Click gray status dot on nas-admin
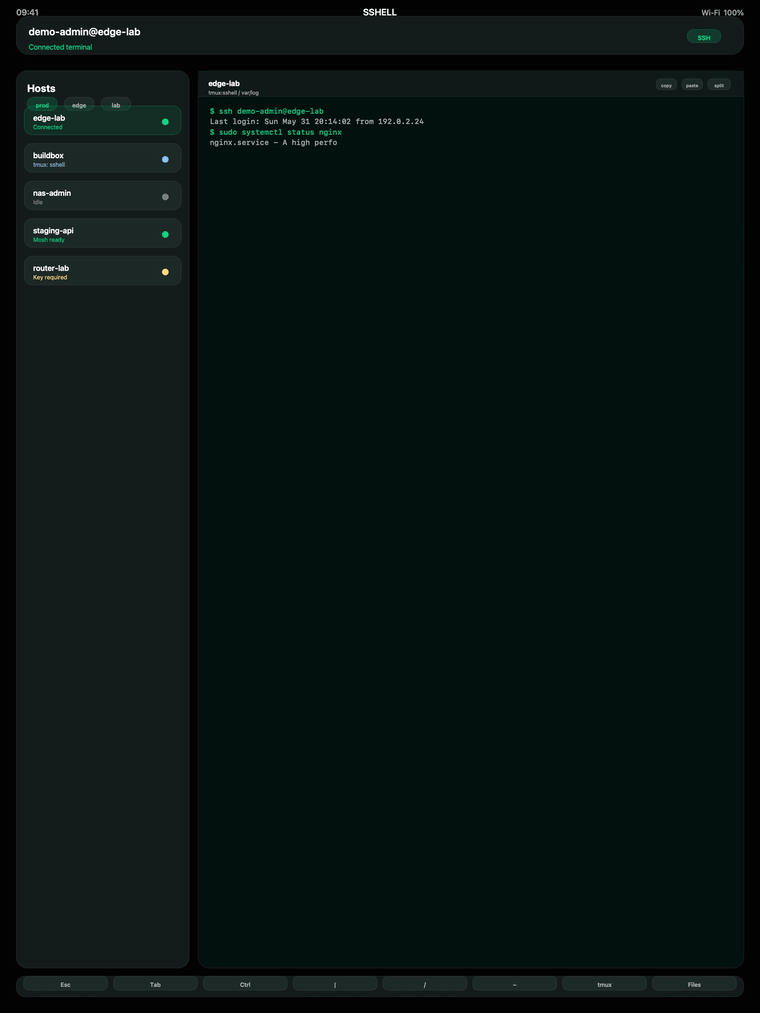The width and height of the screenshot is (760, 1013). pos(165,197)
